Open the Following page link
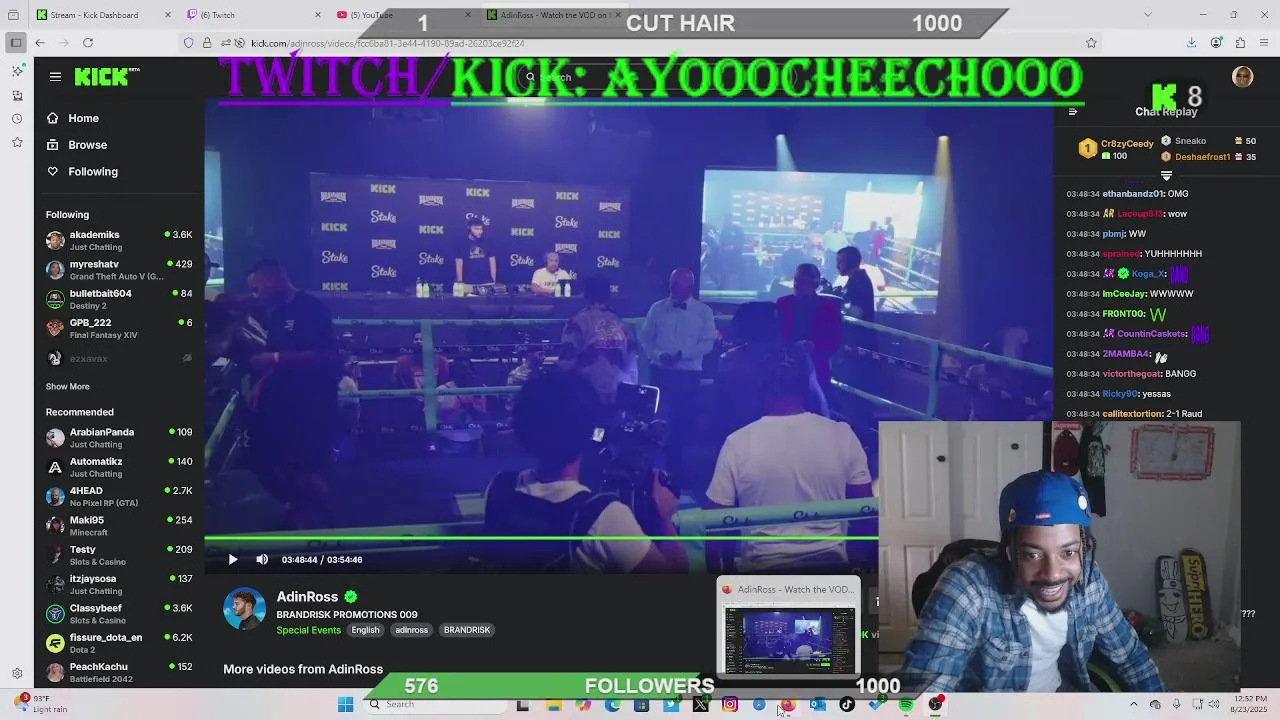 (82, 172)
